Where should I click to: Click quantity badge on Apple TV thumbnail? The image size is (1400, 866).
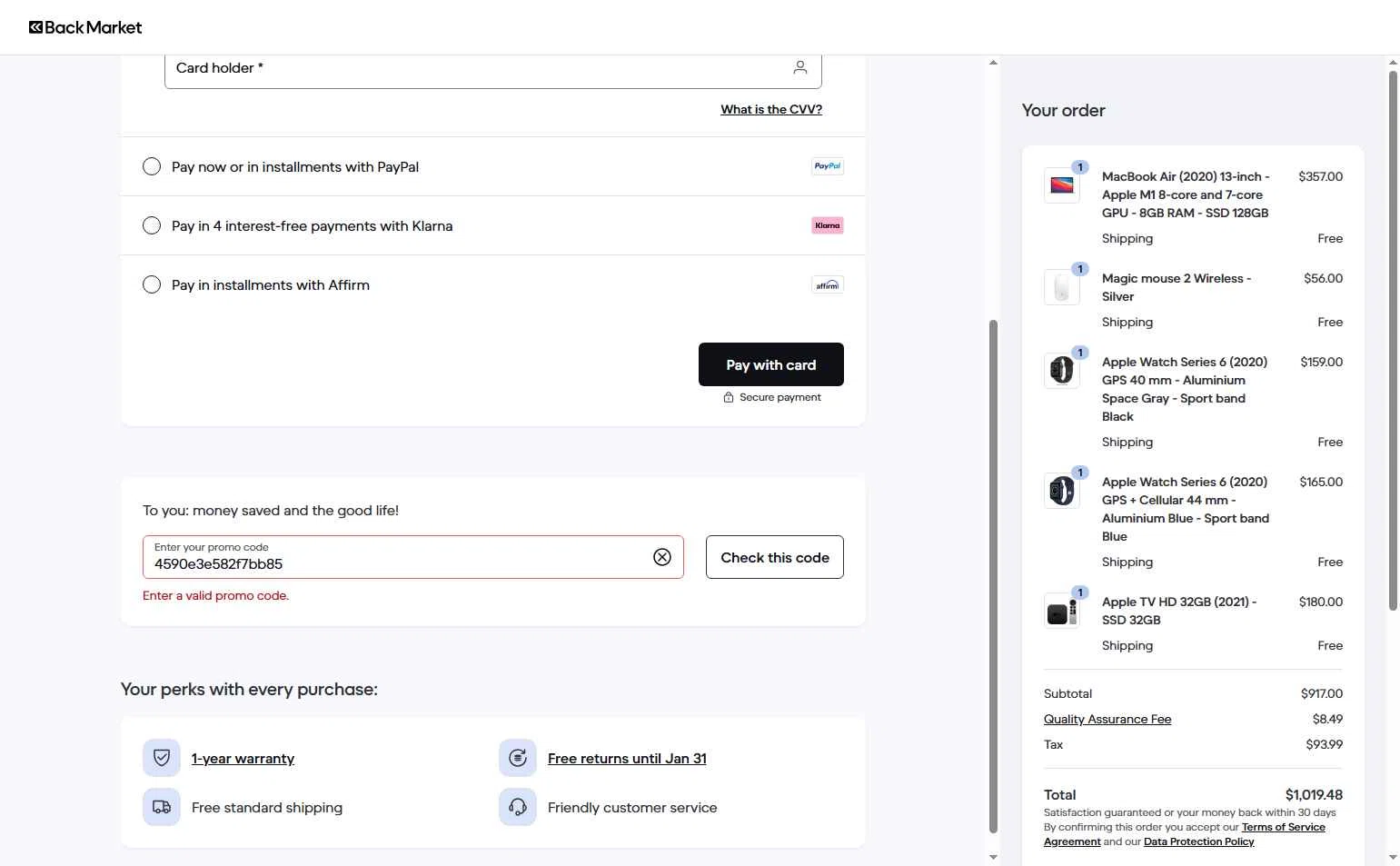(1080, 592)
